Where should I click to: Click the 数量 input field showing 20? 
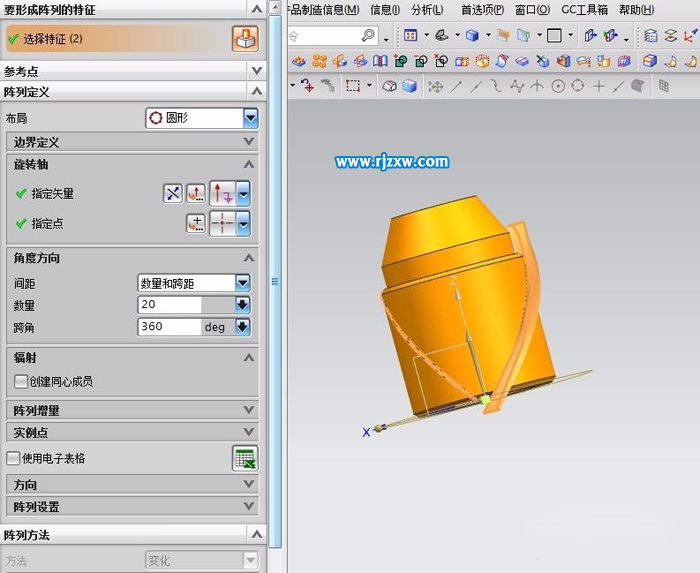pyautogui.click(x=170, y=305)
